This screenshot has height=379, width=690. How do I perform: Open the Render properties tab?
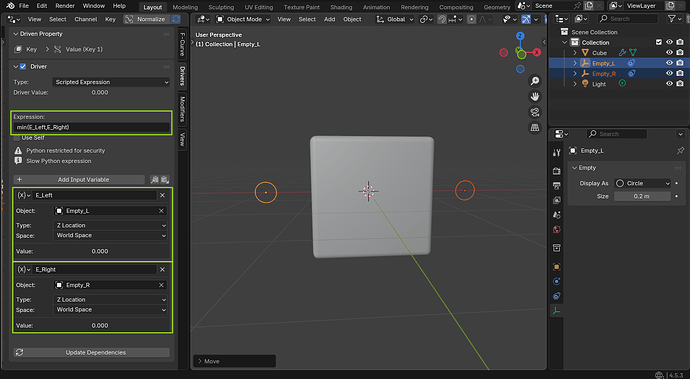(x=557, y=171)
